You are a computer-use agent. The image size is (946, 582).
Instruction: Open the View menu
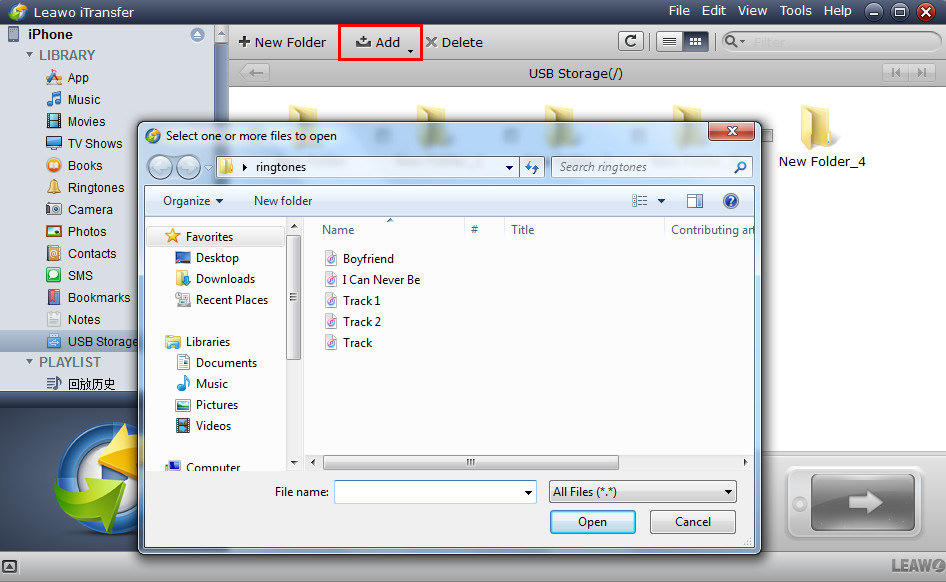[x=752, y=11]
